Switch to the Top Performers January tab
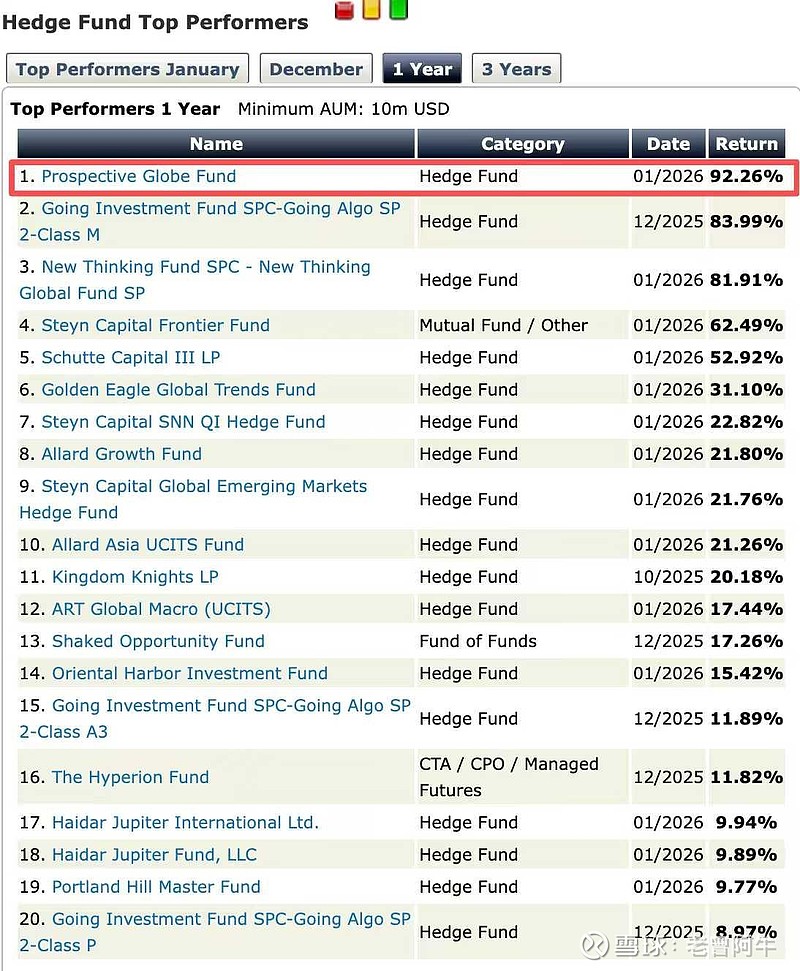This screenshot has height=971, width=800. pos(127,69)
